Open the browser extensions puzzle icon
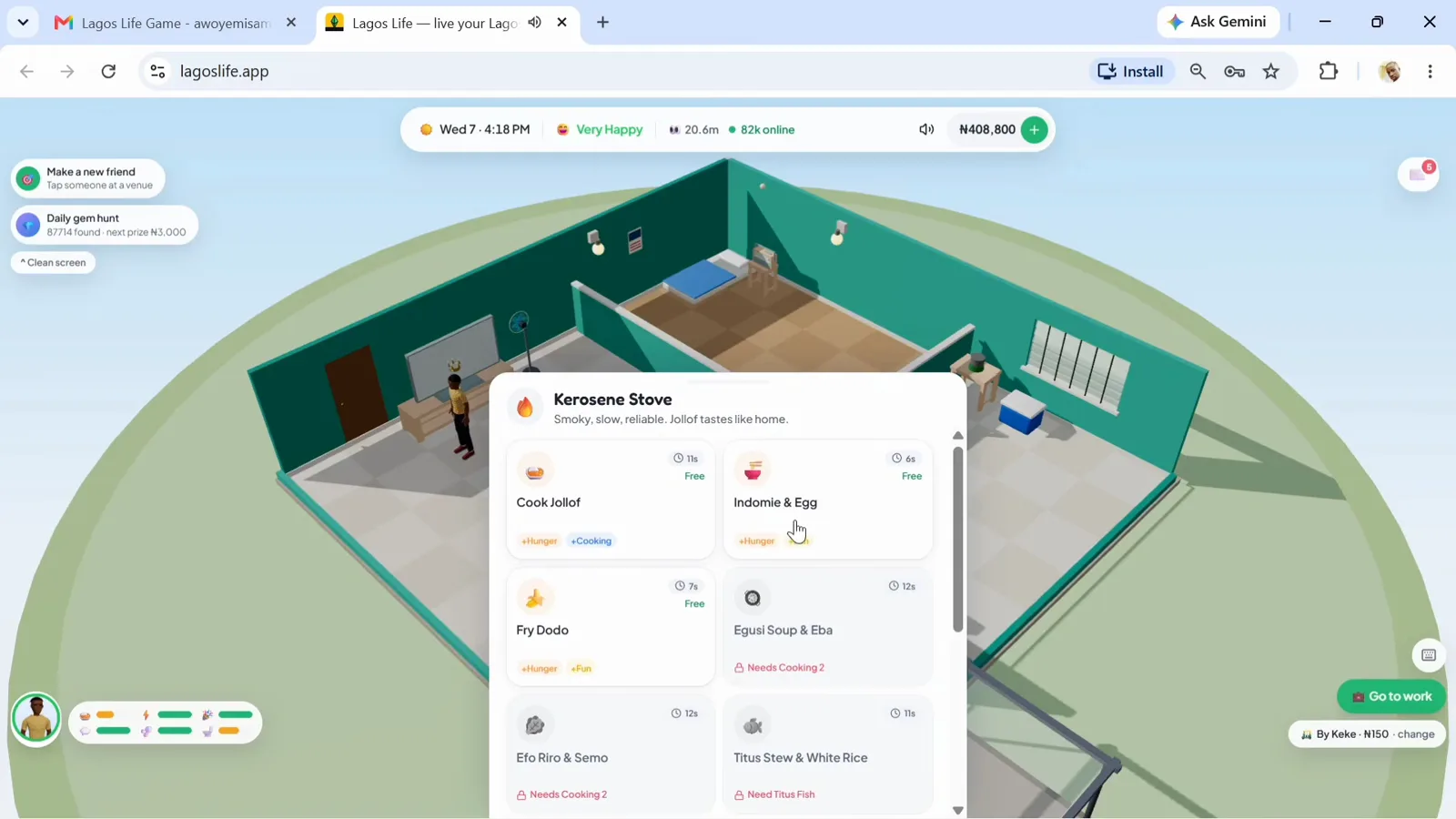 [1329, 71]
